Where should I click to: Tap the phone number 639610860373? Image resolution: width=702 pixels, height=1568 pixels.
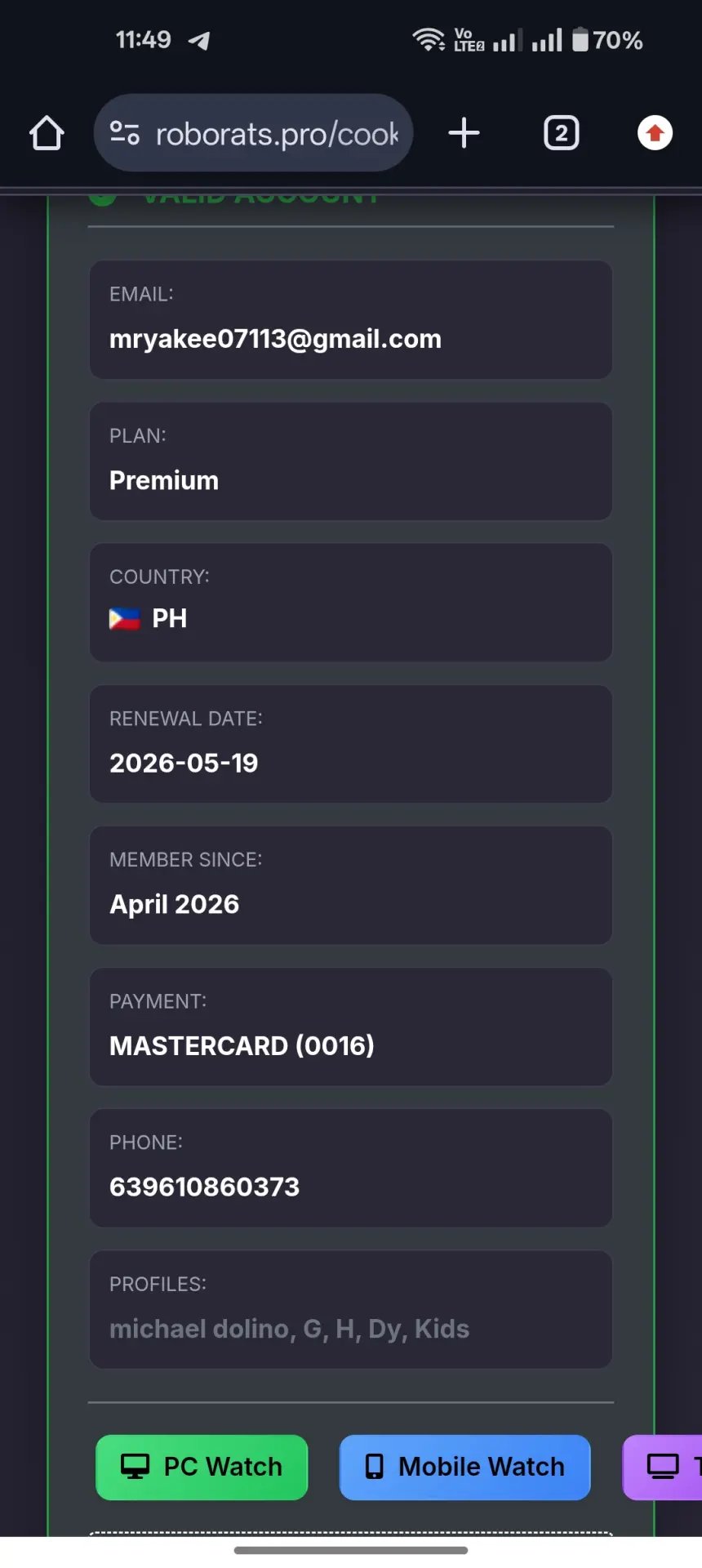[x=205, y=1187]
